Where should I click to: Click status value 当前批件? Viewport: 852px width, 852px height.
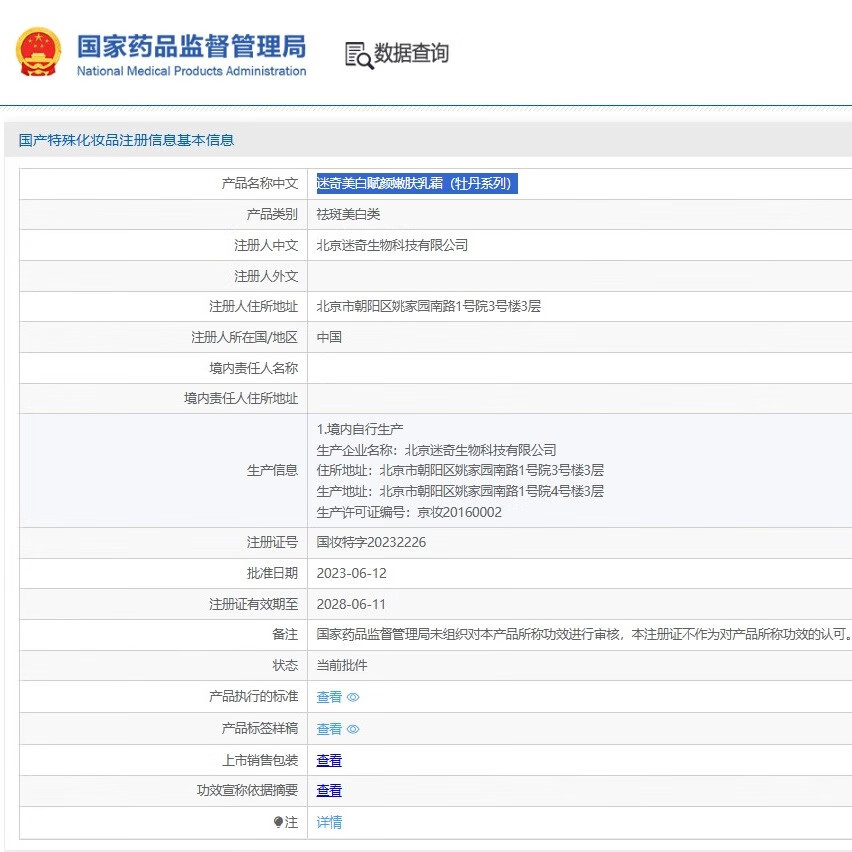pyautogui.click(x=342, y=666)
